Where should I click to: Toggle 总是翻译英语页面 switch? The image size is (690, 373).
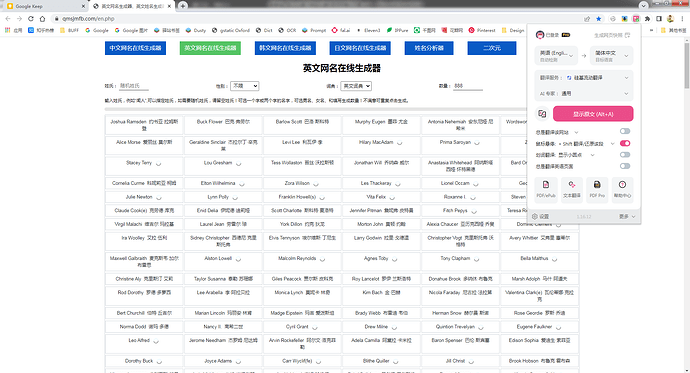[x=625, y=166]
